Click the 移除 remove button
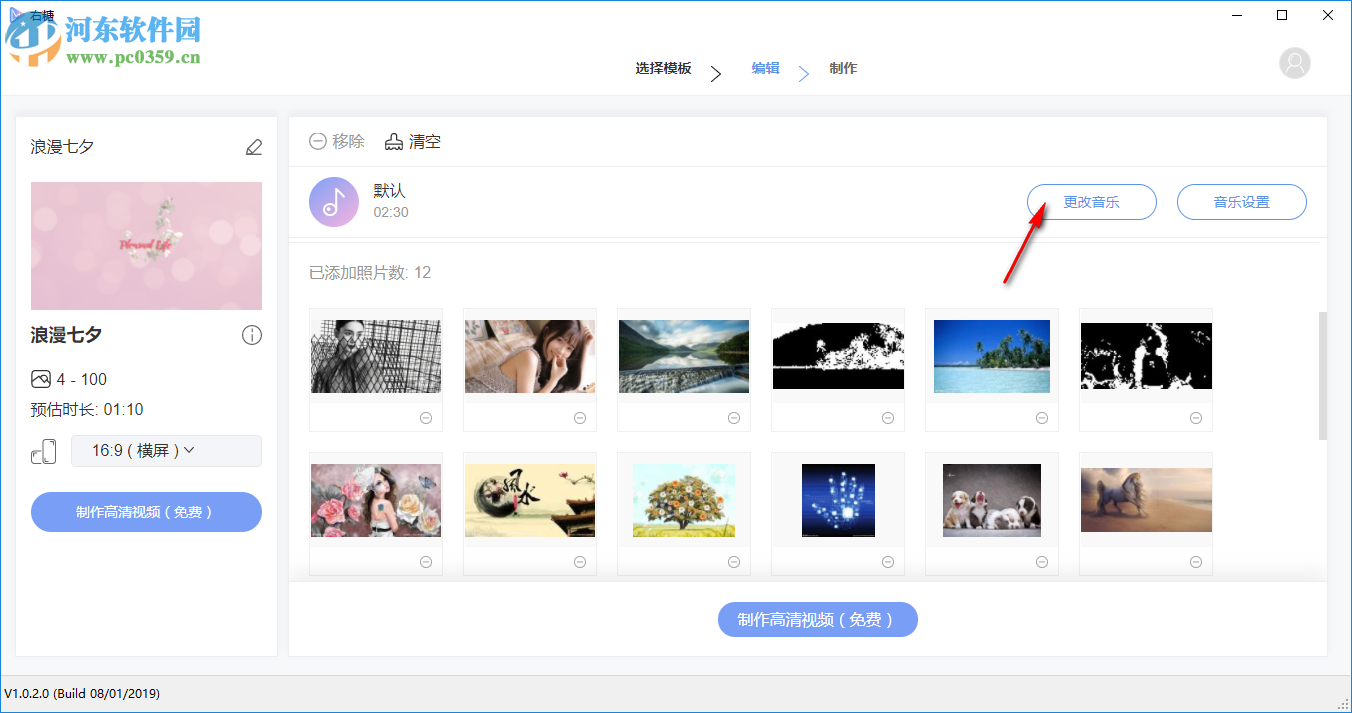The height and width of the screenshot is (713, 1352). click(337, 142)
